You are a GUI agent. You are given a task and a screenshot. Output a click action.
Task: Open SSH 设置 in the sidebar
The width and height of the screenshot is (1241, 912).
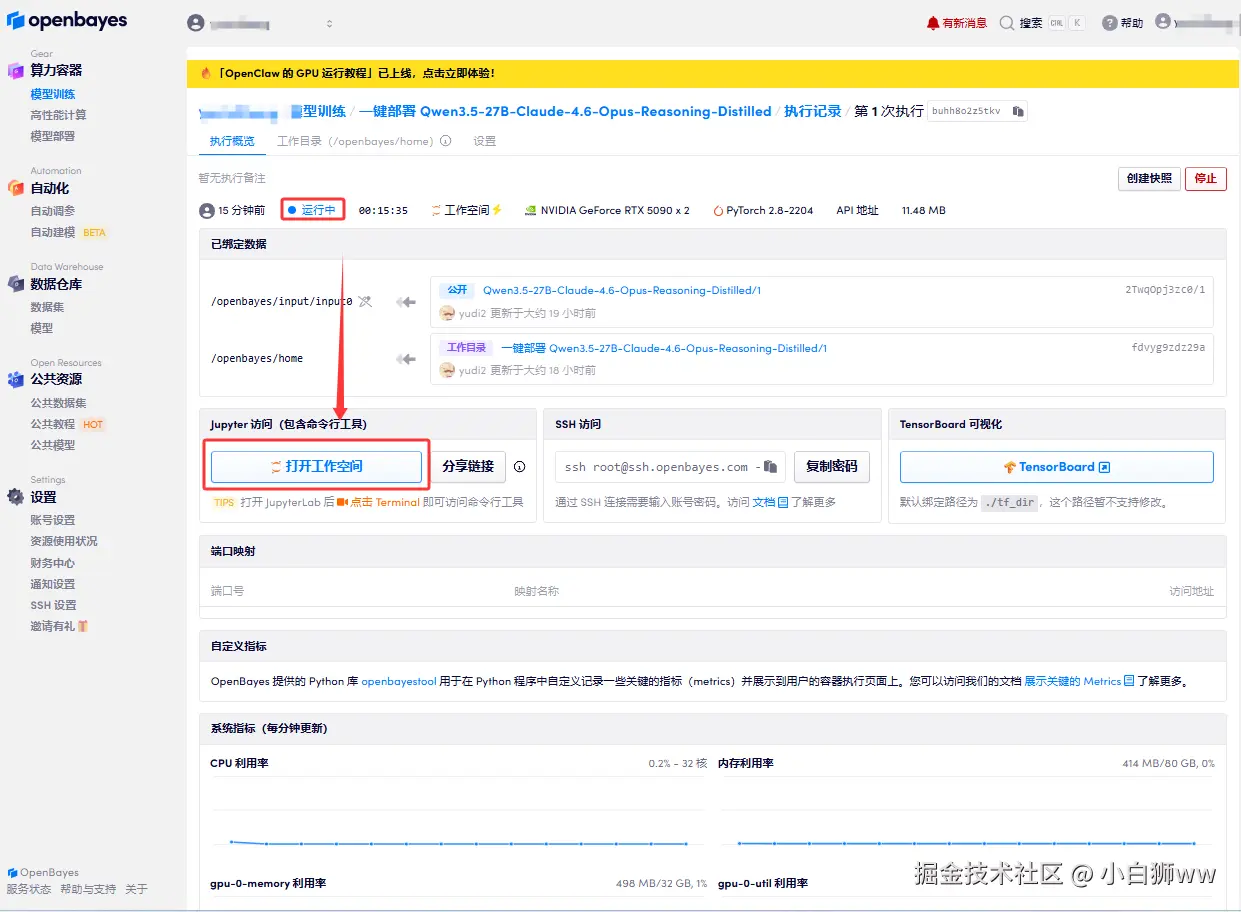tap(53, 605)
